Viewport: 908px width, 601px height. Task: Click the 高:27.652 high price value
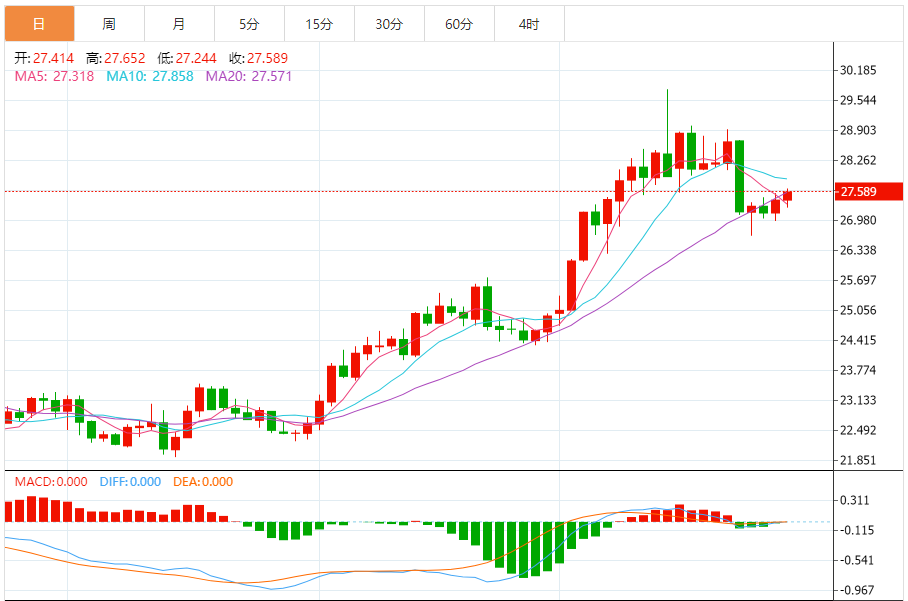pos(115,58)
